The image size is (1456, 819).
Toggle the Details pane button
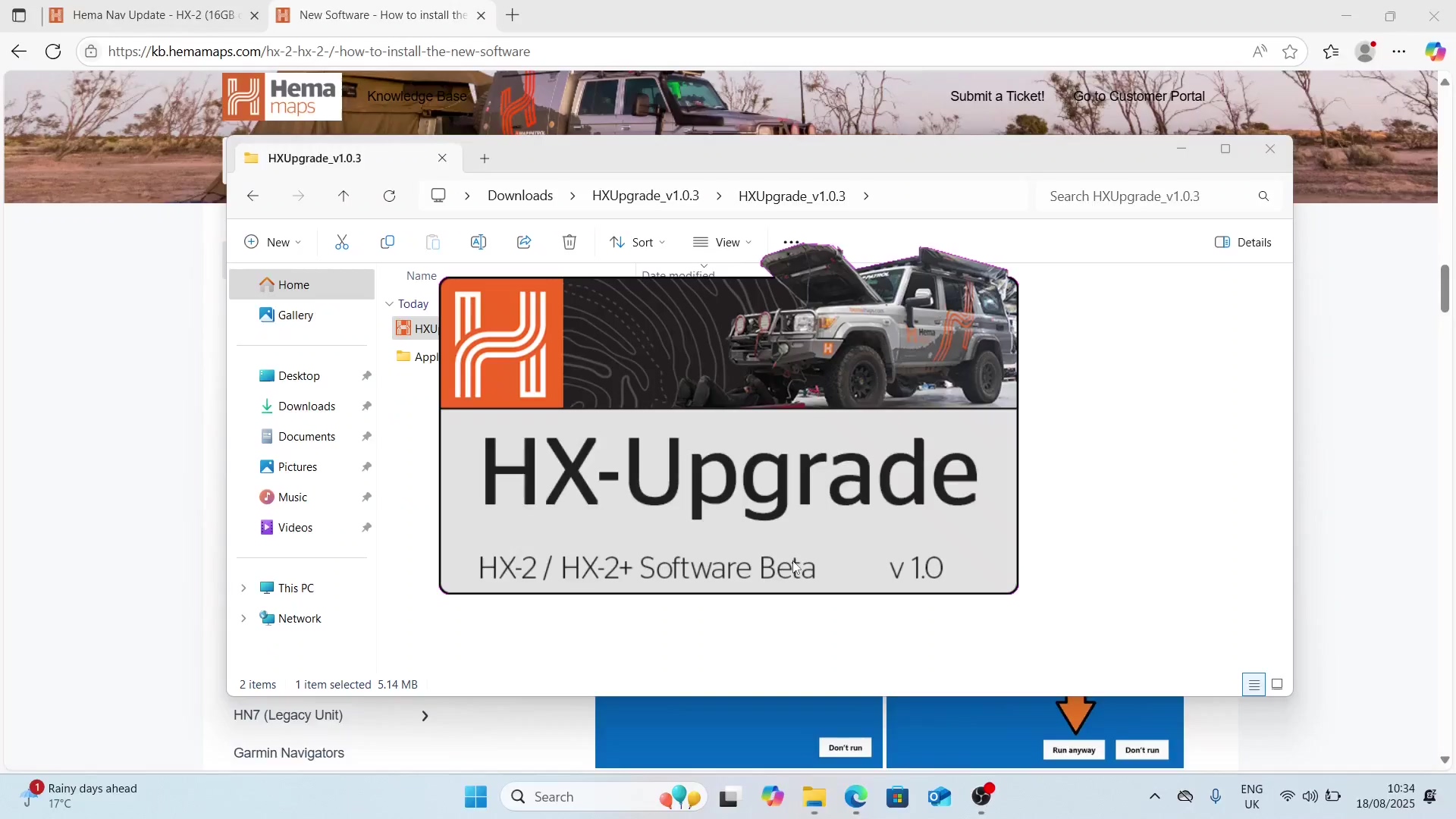coord(1243,242)
